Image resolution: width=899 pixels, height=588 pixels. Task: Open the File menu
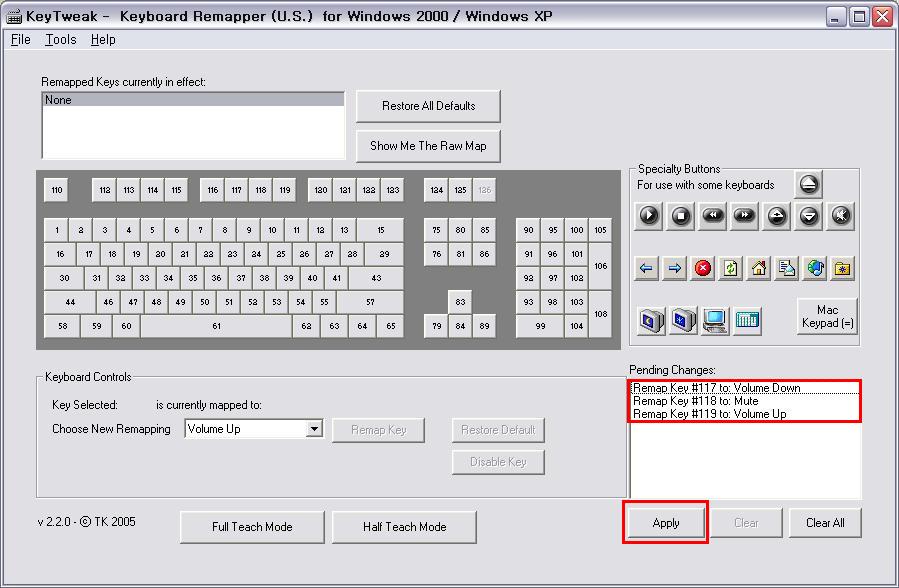click(x=21, y=40)
